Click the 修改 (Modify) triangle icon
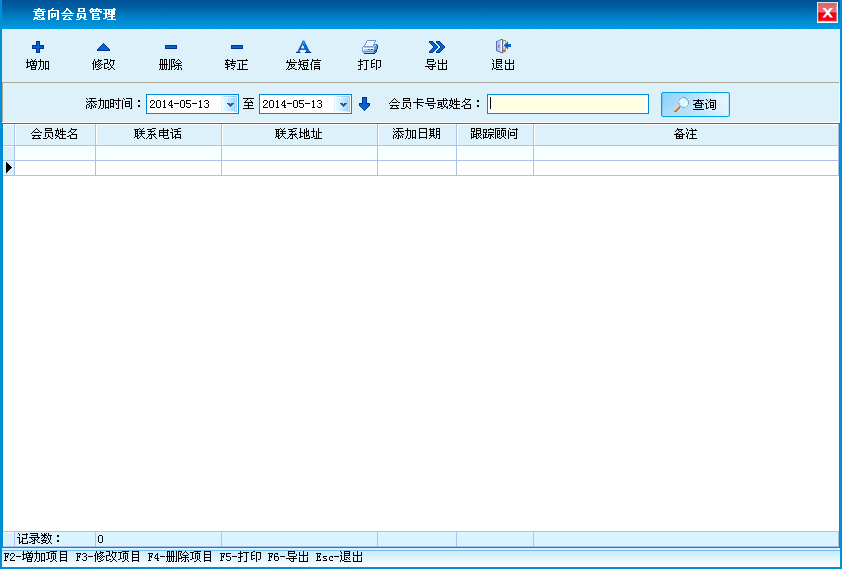 tap(103, 47)
